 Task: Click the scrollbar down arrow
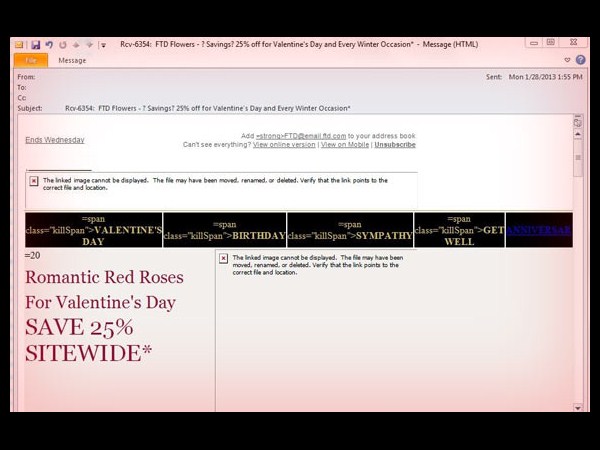coord(578,408)
